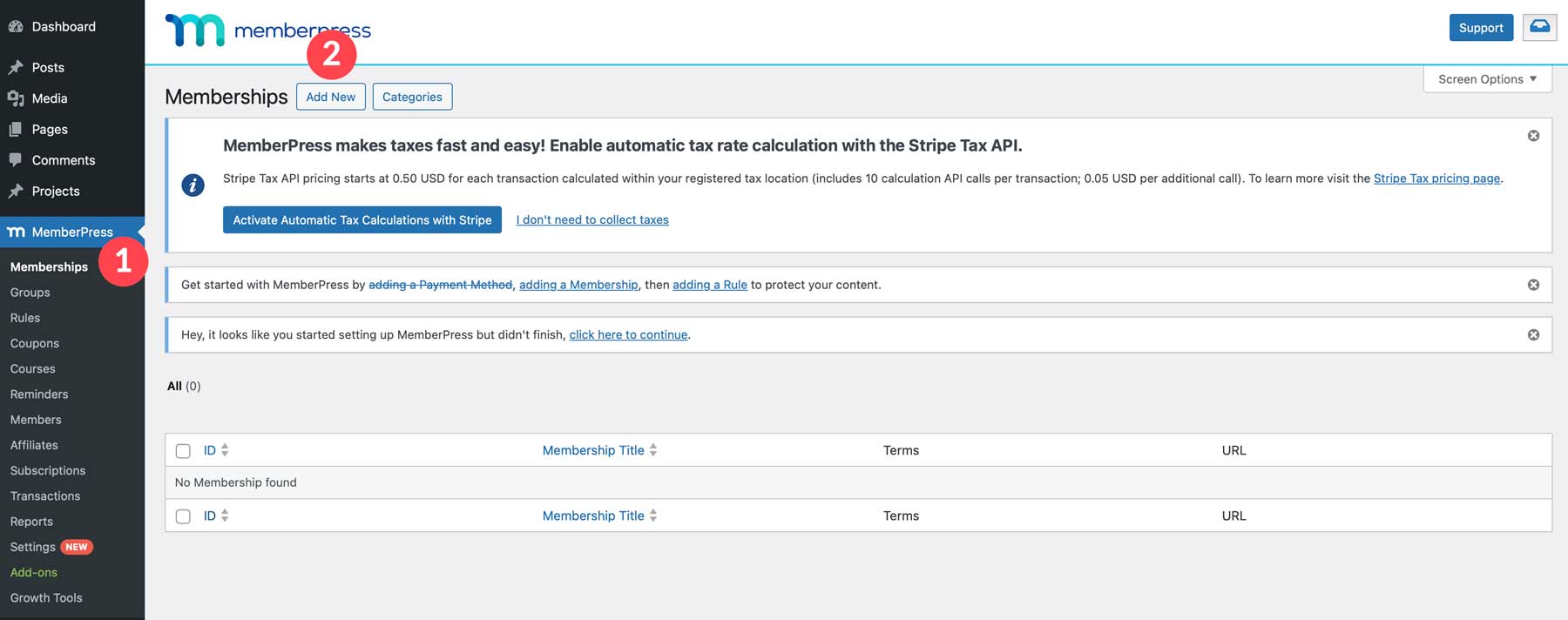
Task: Click the Comments bubble icon
Action: [x=16, y=160]
